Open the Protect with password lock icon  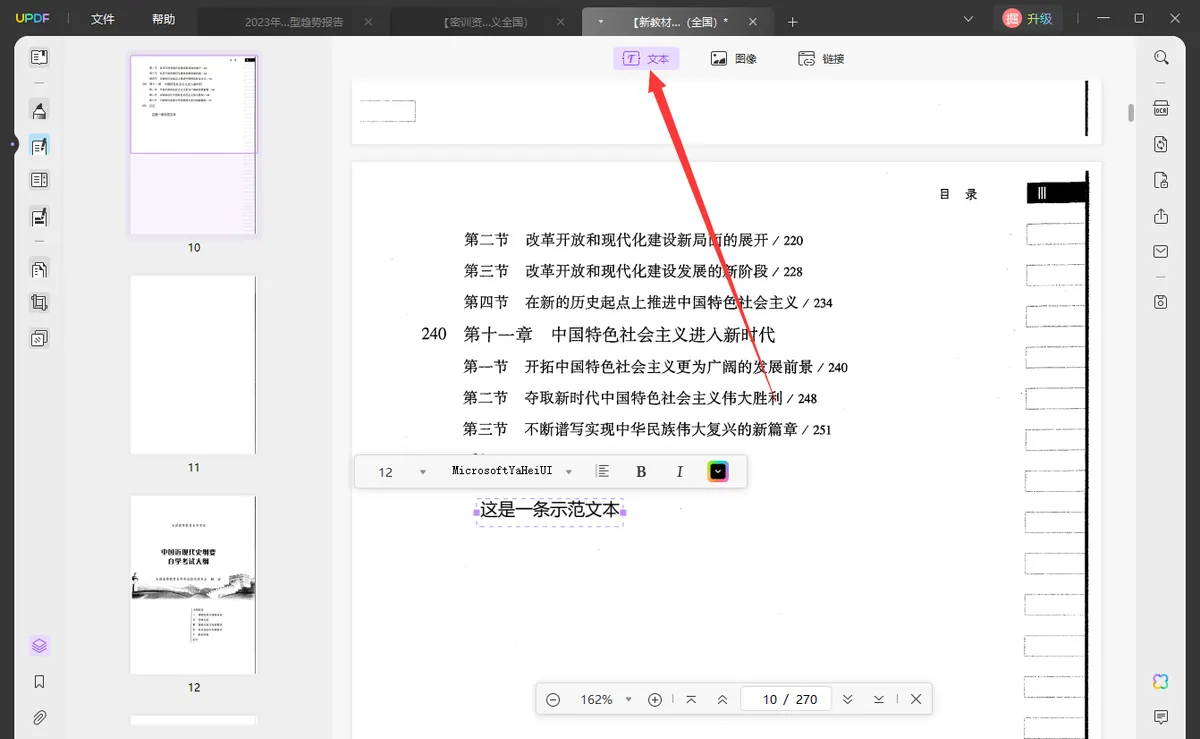click(x=1161, y=180)
